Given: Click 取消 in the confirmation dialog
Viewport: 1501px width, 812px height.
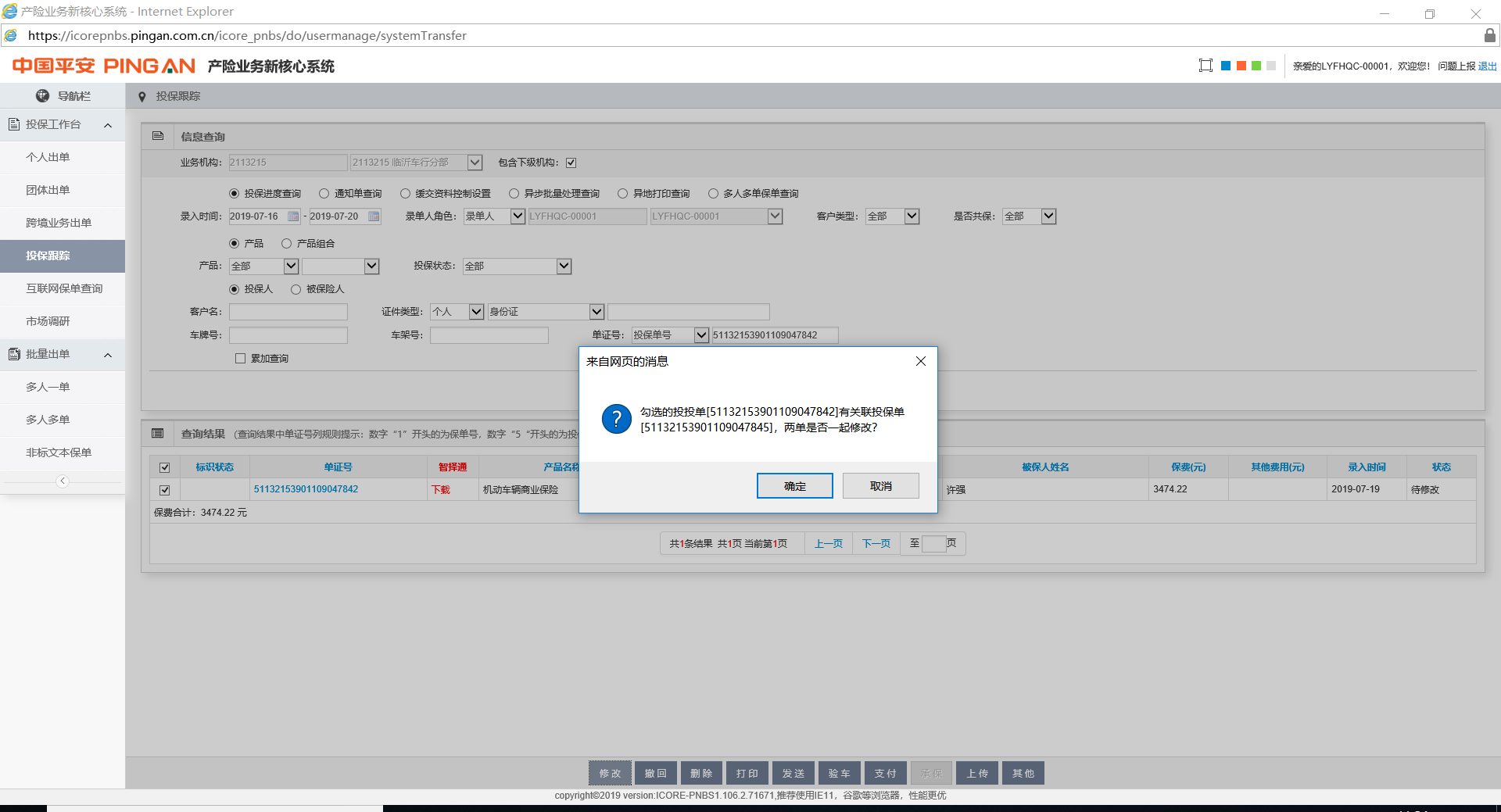Looking at the screenshot, I should pyautogui.click(x=881, y=486).
